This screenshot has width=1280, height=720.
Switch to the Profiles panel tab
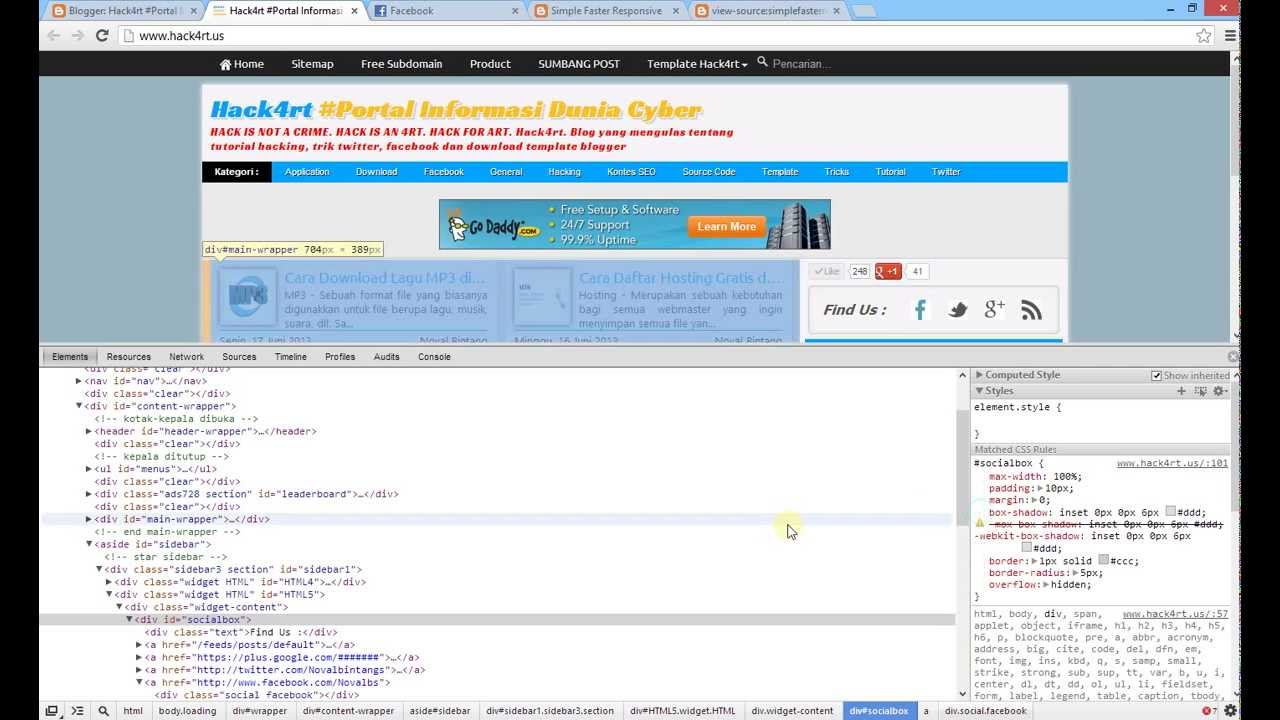pyautogui.click(x=340, y=357)
